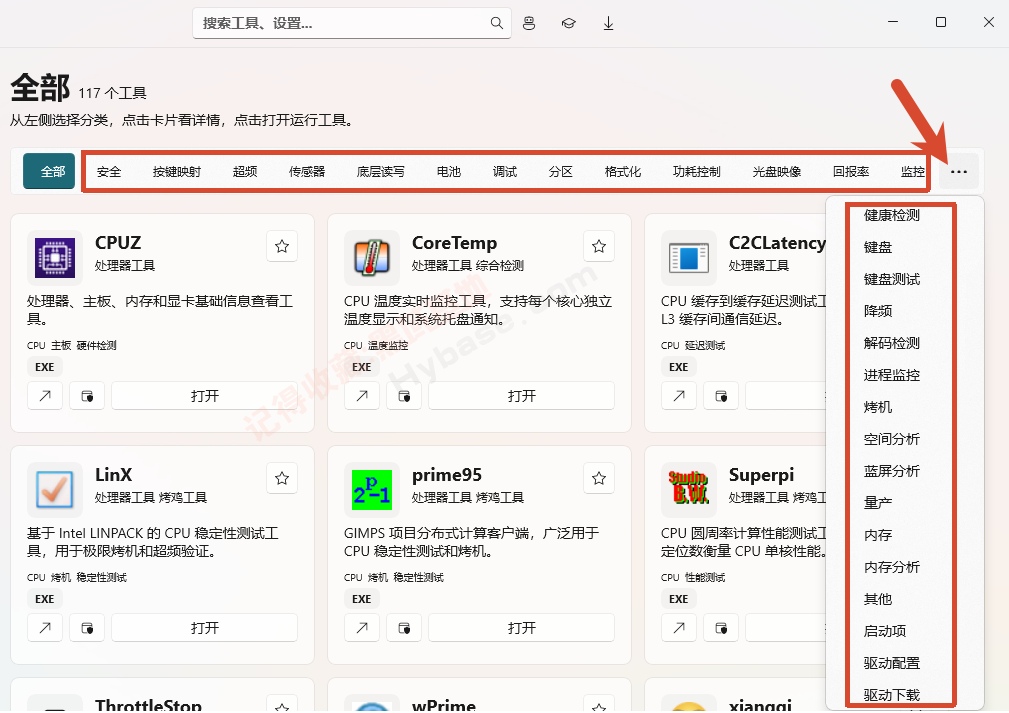The width and height of the screenshot is (1009, 713).
Task: Select the 光盘映像 category tab
Action: 777,172
